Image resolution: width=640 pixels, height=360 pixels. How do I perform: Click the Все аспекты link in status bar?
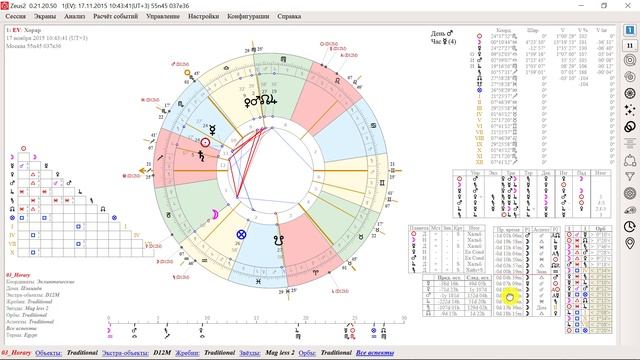click(375, 353)
